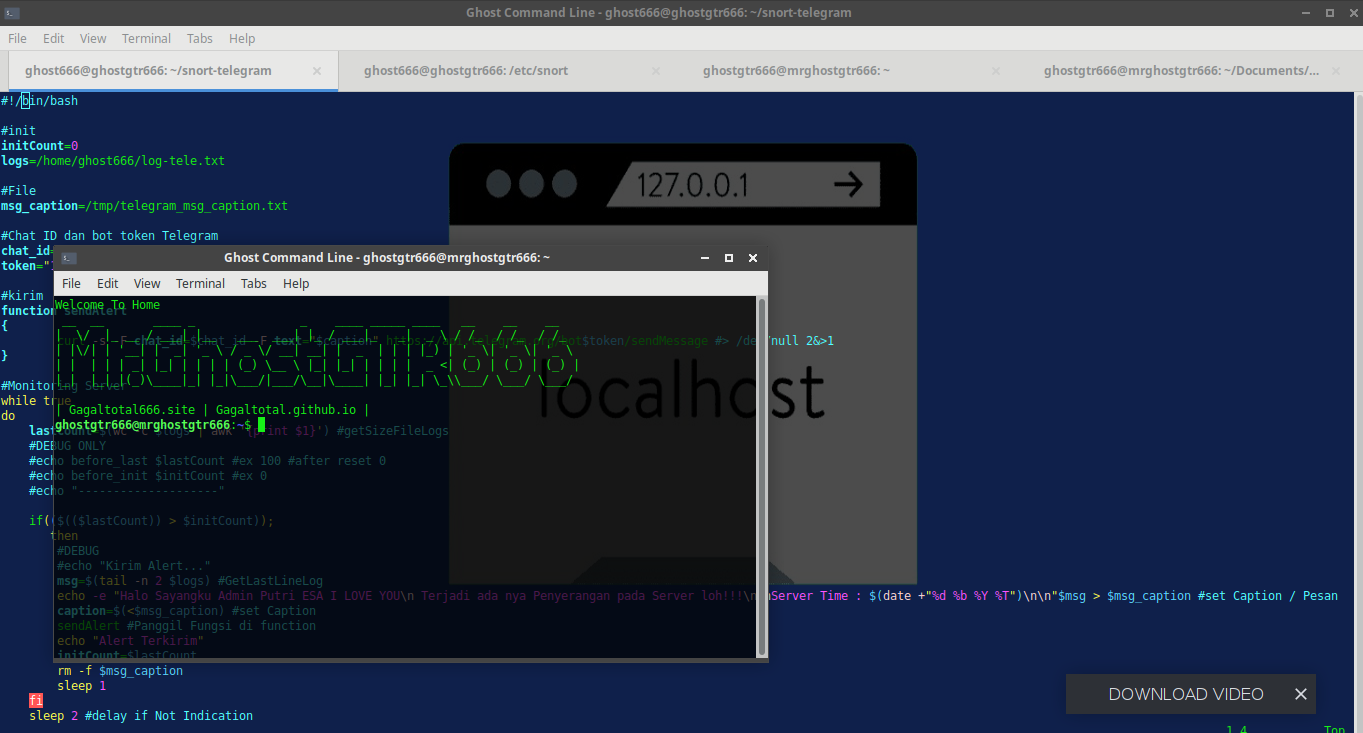Open Terminal menu in back terminal window
Screen dimensions: 1363x733
pos(146,38)
